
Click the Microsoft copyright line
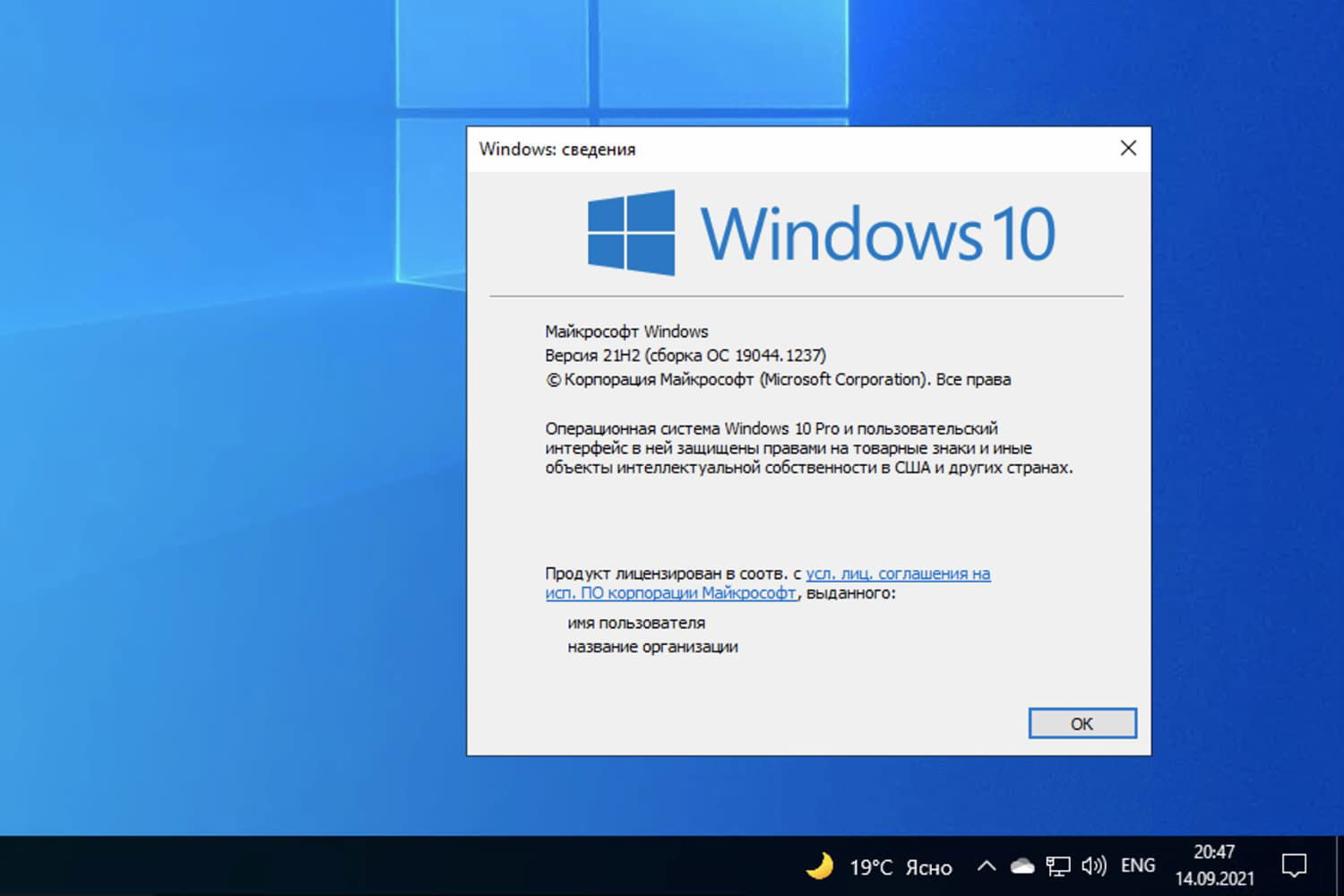tap(778, 379)
